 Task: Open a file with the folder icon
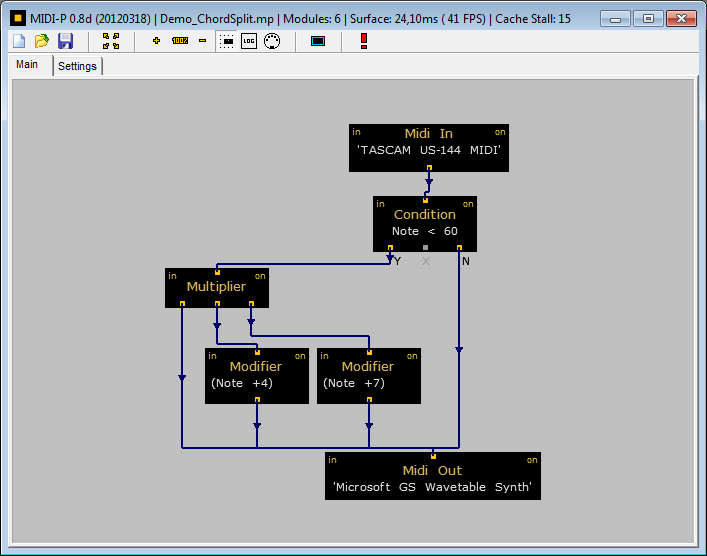(41, 41)
